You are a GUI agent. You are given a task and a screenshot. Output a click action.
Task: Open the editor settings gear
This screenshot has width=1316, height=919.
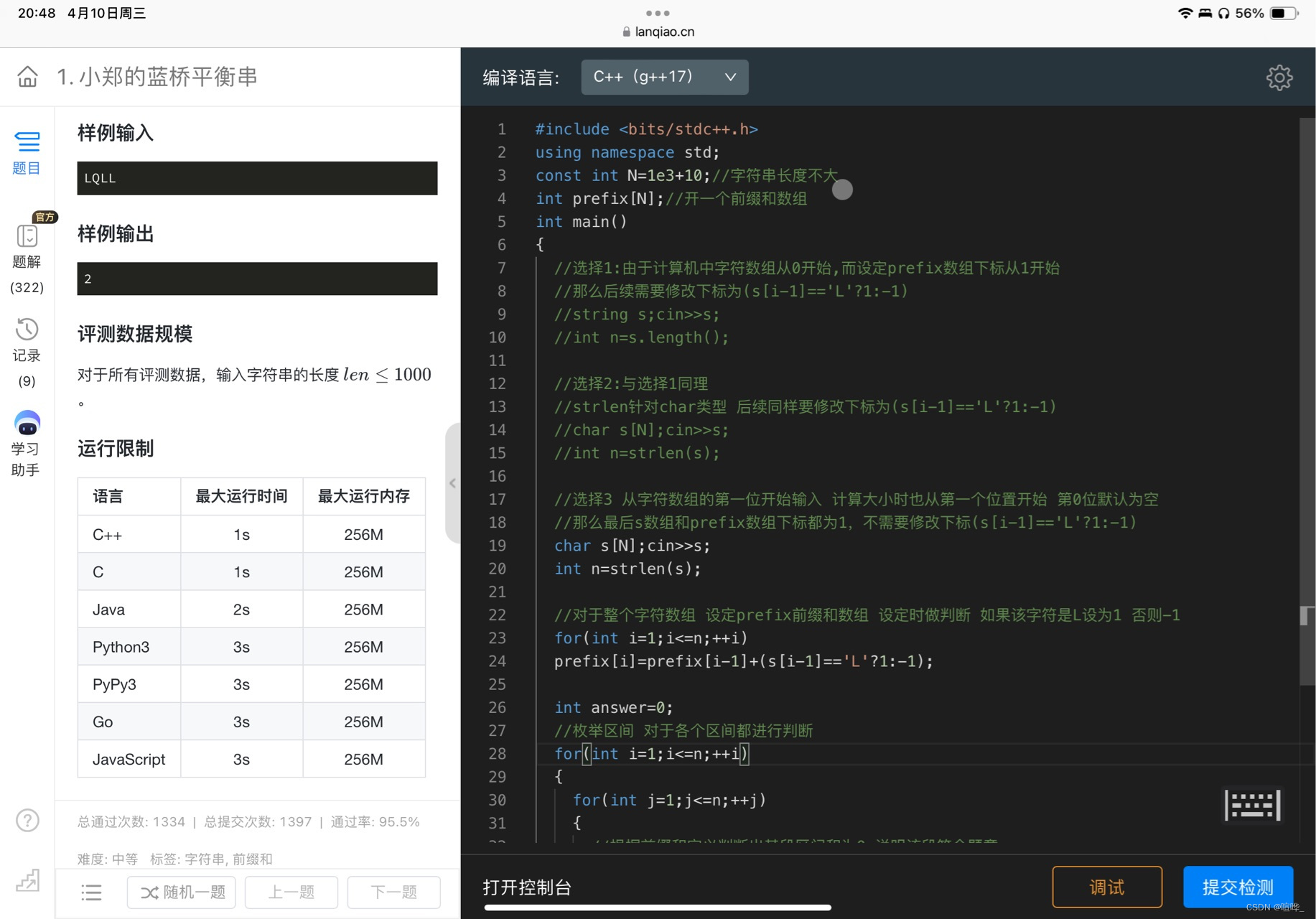click(x=1279, y=77)
